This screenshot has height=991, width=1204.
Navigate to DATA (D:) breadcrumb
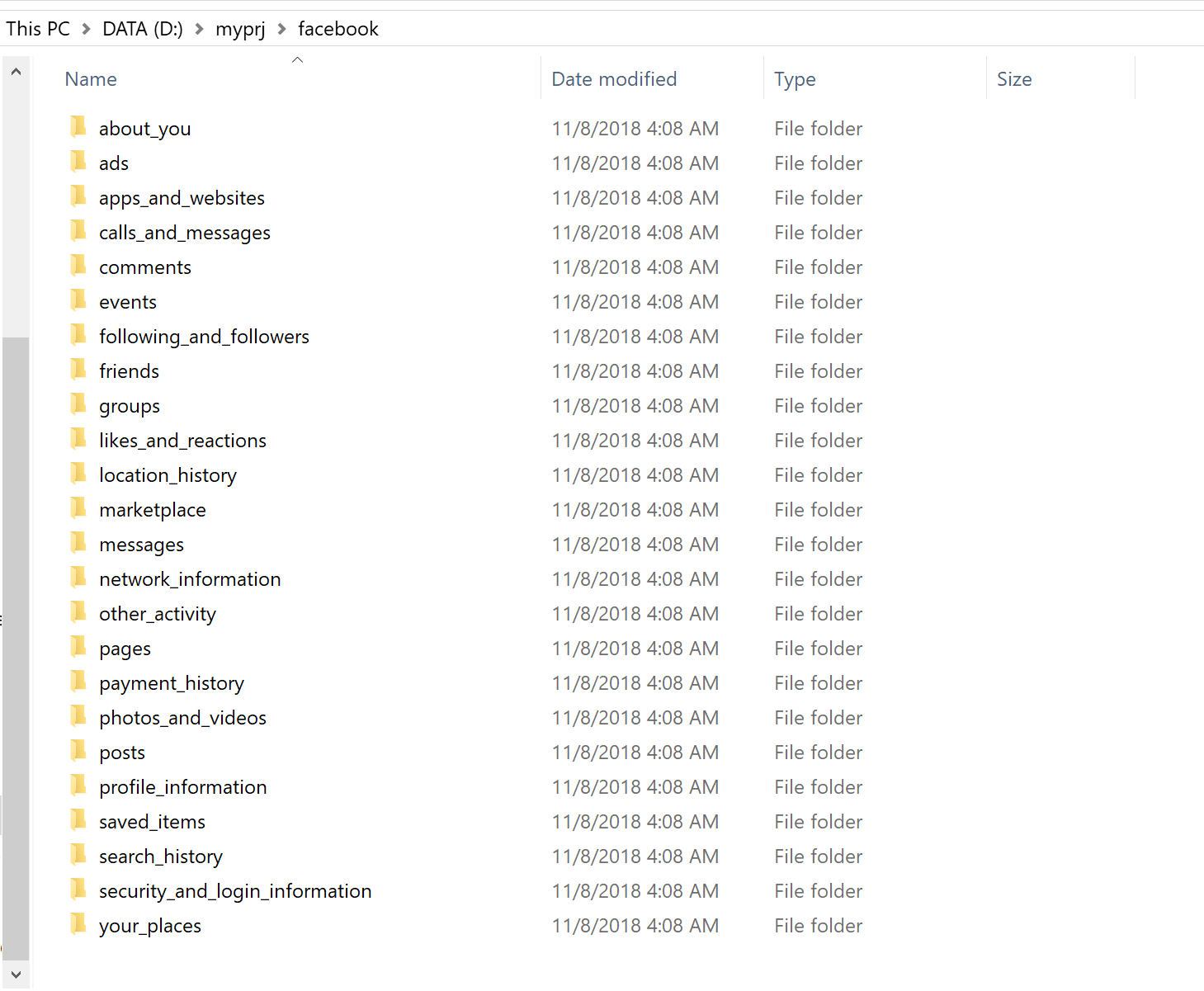pyautogui.click(x=143, y=29)
